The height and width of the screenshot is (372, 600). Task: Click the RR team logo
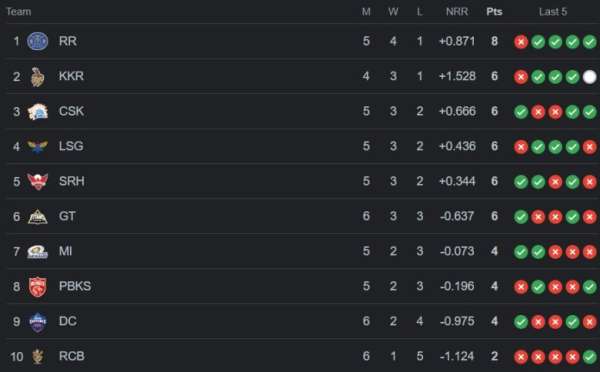38,41
